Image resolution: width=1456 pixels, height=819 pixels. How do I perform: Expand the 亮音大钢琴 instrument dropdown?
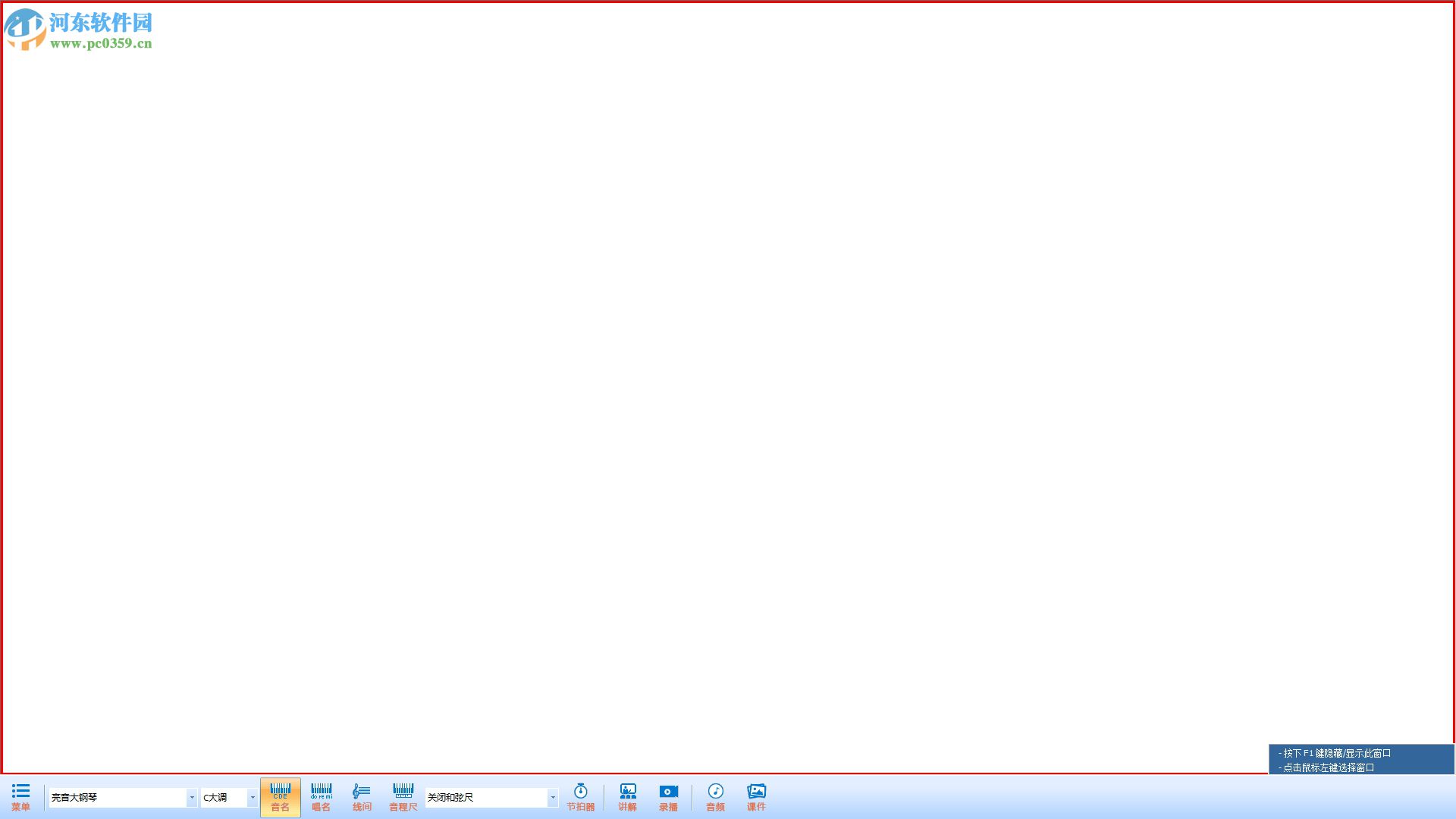(192, 797)
